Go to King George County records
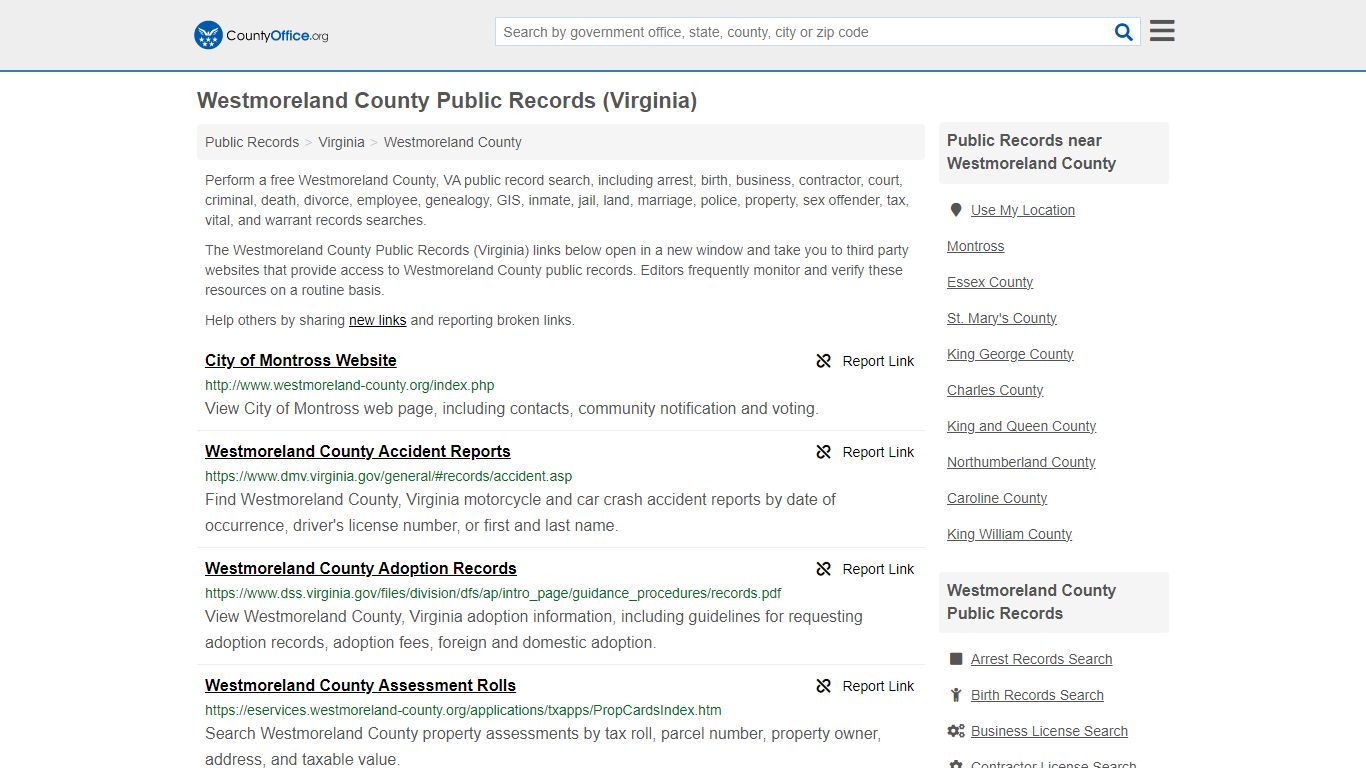This screenshot has height=768, width=1366. pos(1010,354)
